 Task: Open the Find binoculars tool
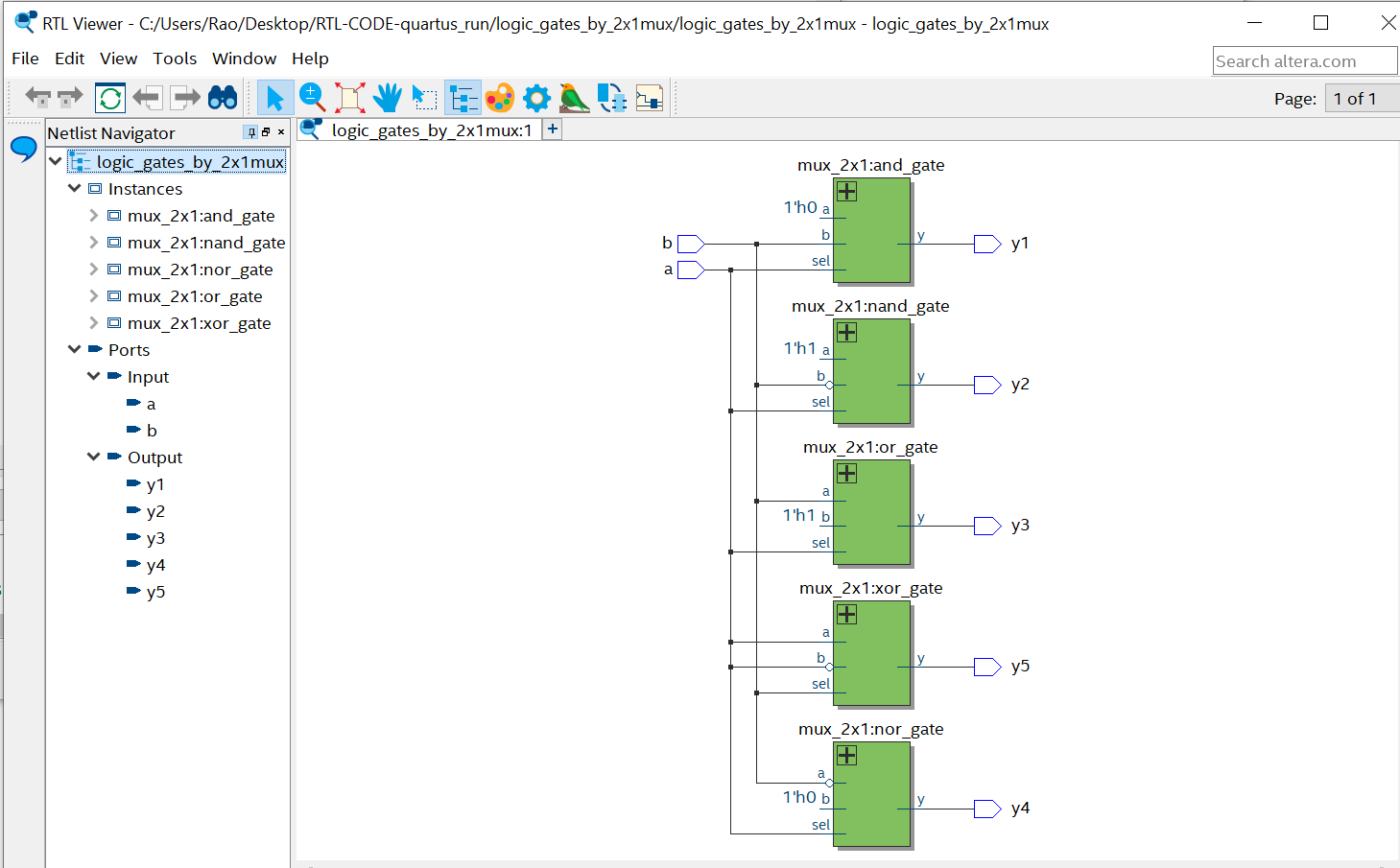[223, 98]
